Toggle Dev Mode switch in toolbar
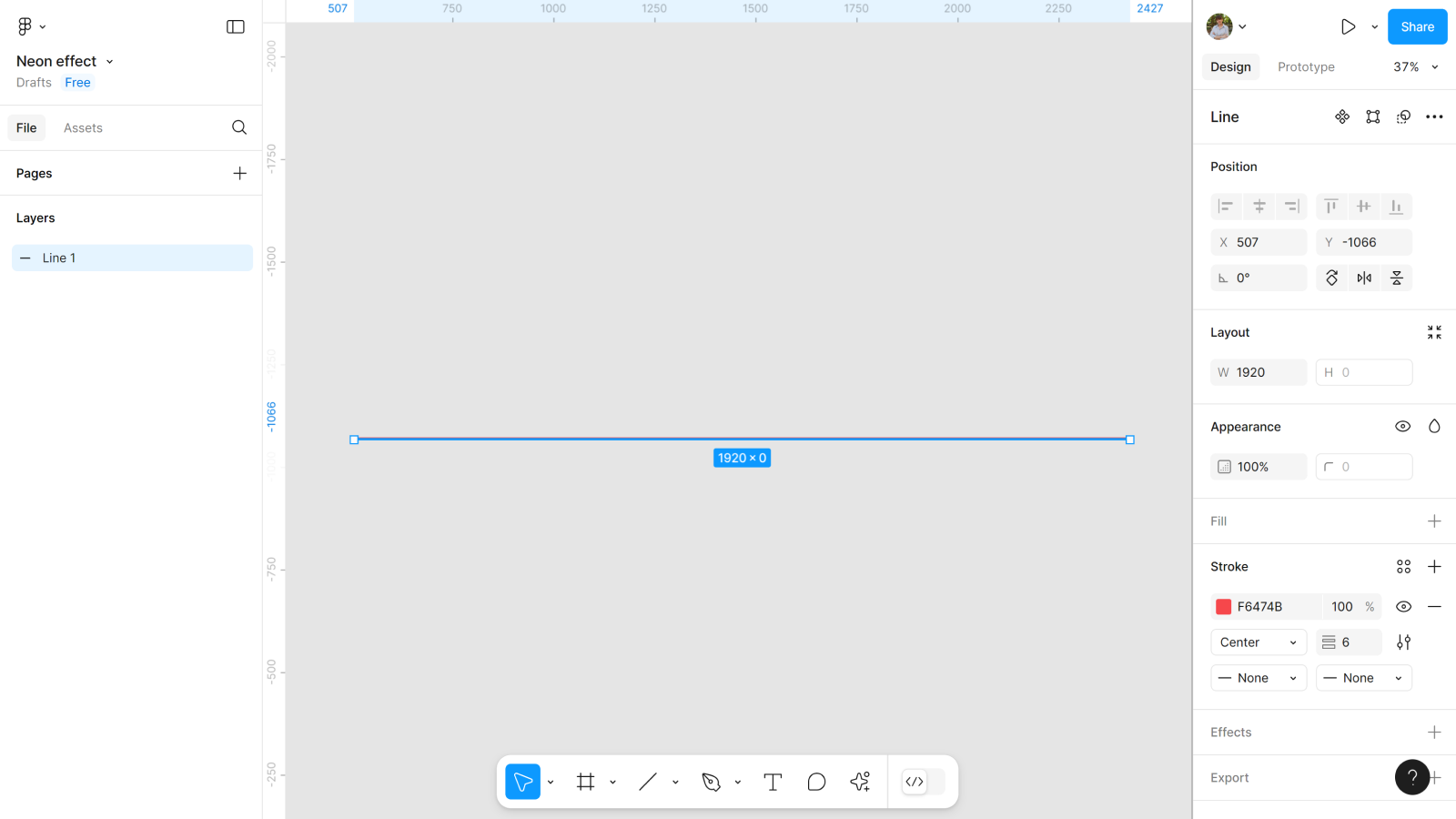Viewport: 1456px width, 819px height. [x=923, y=782]
